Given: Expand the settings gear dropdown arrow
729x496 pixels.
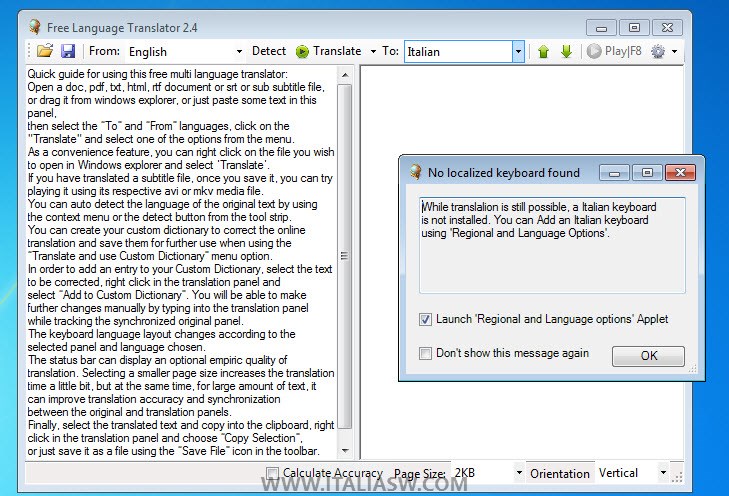Looking at the screenshot, I should 675,52.
